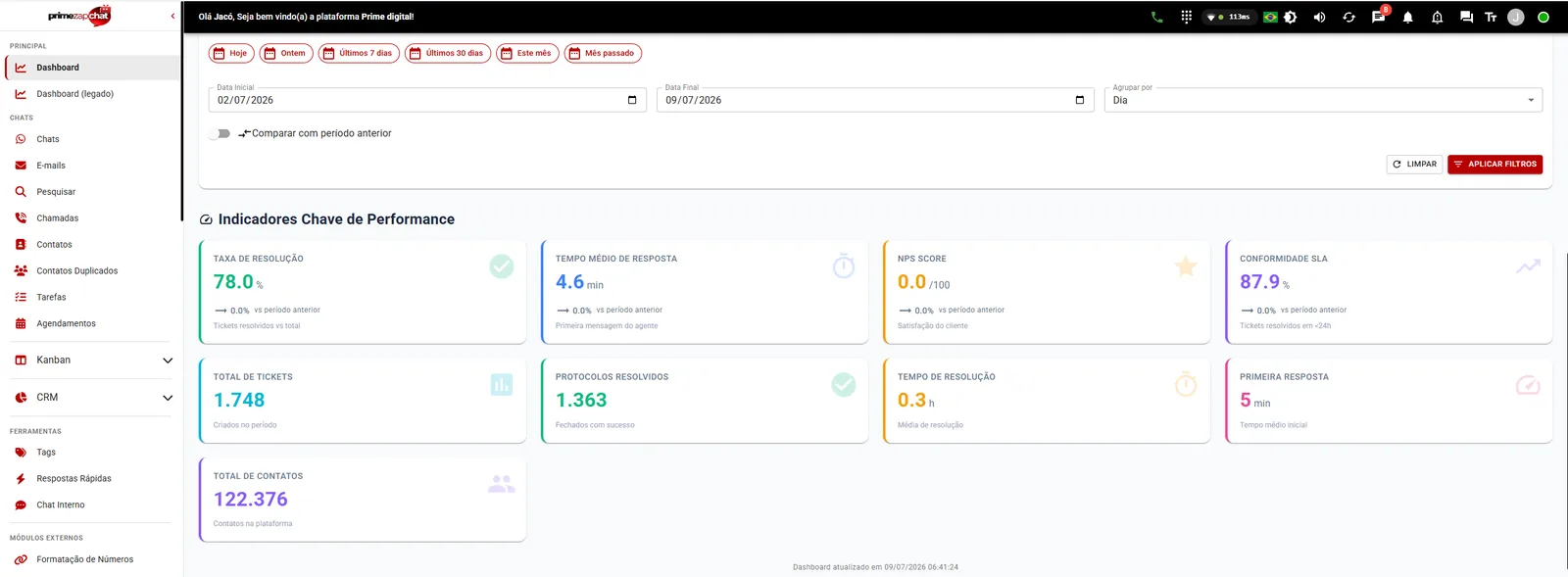Open Chamadas in the sidebar
1568x577 pixels.
(91, 218)
